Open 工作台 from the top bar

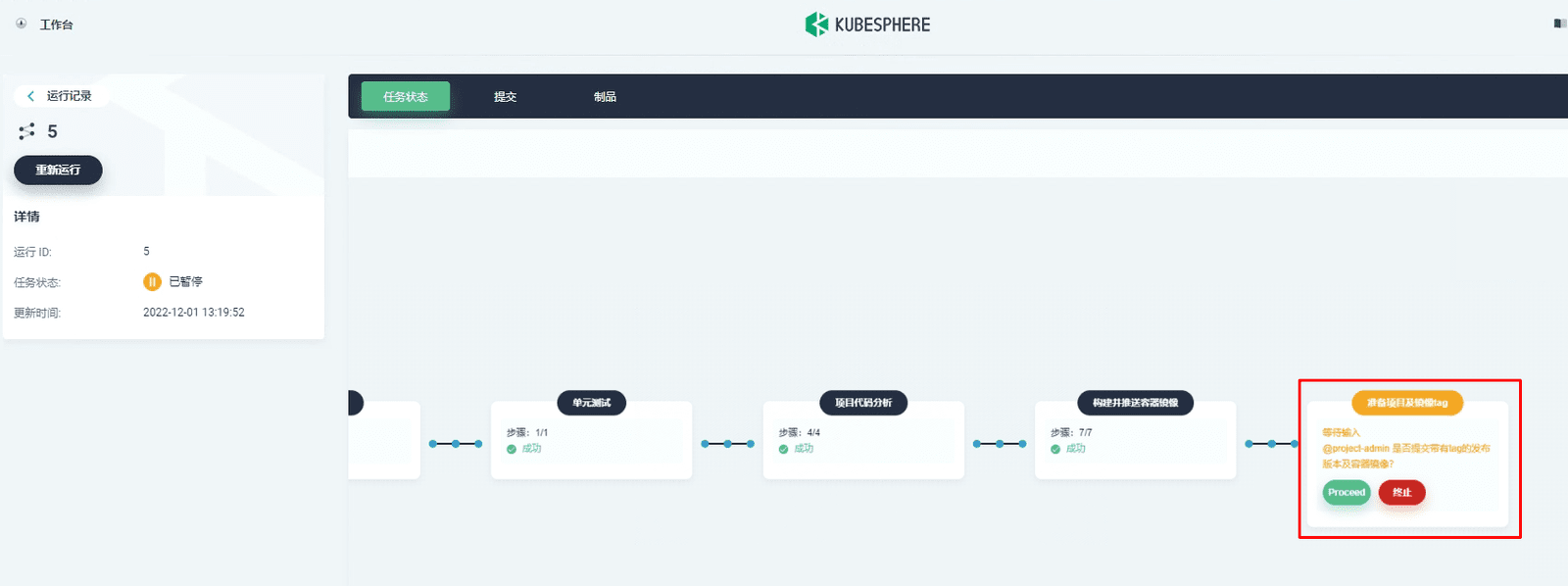click(x=56, y=24)
